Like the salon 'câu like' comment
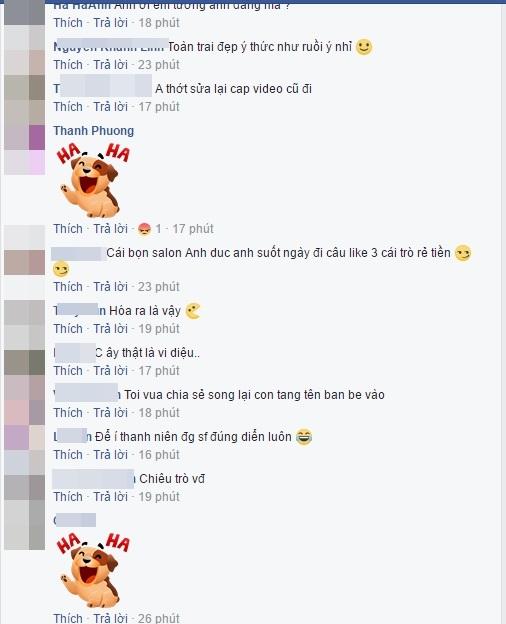Viewport: 506px width, 624px height. pos(68,287)
